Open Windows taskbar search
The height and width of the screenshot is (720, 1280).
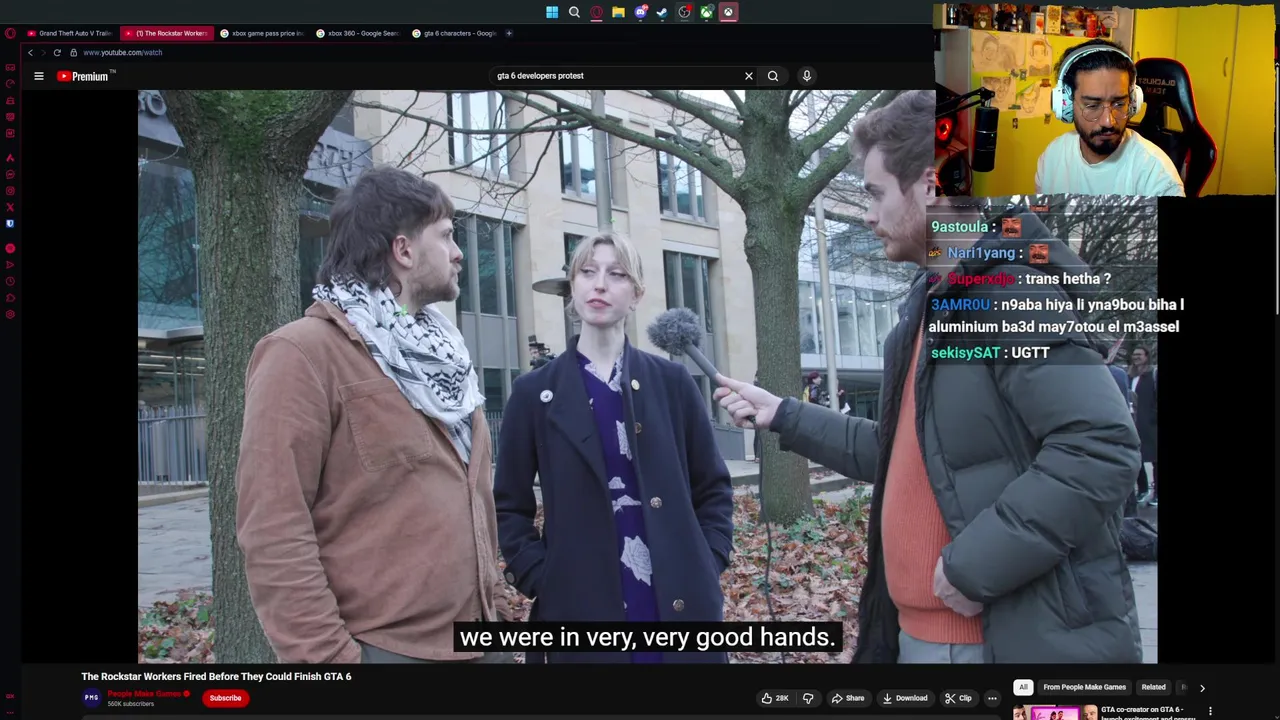pos(574,12)
